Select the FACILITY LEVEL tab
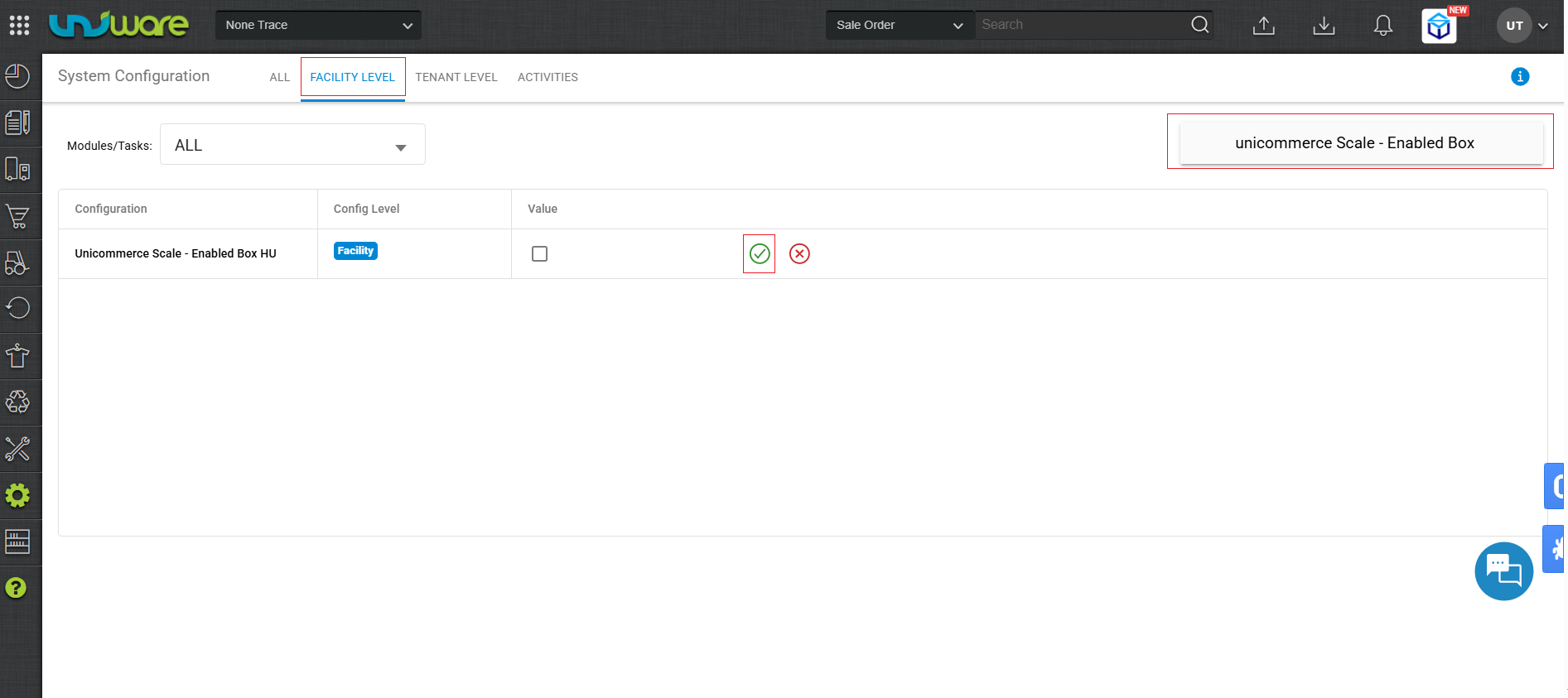This screenshot has height=698, width=1568. (353, 78)
